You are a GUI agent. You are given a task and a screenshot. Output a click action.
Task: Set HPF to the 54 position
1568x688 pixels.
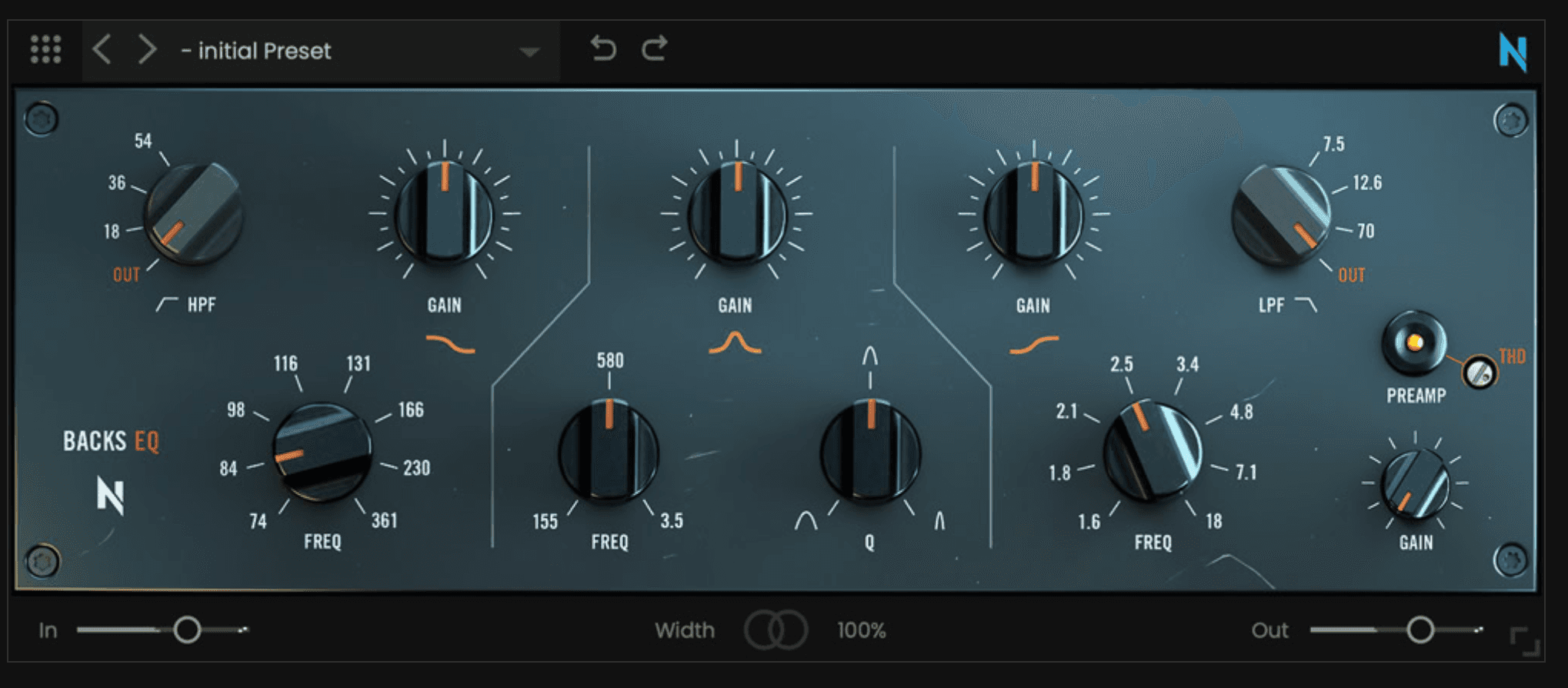(x=143, y=141)
